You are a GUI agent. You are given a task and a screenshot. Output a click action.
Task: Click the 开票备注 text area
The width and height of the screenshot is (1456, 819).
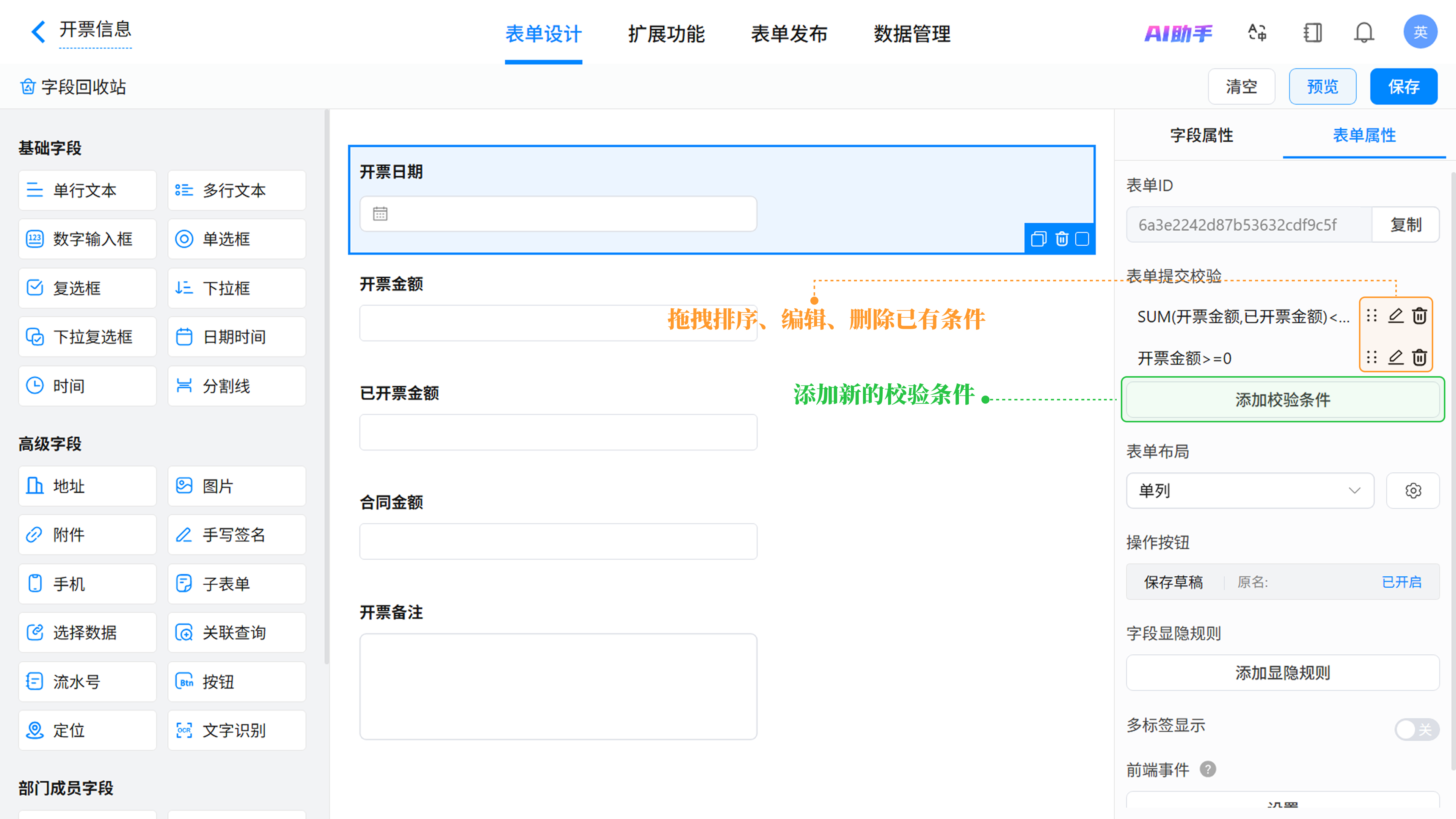558,686
